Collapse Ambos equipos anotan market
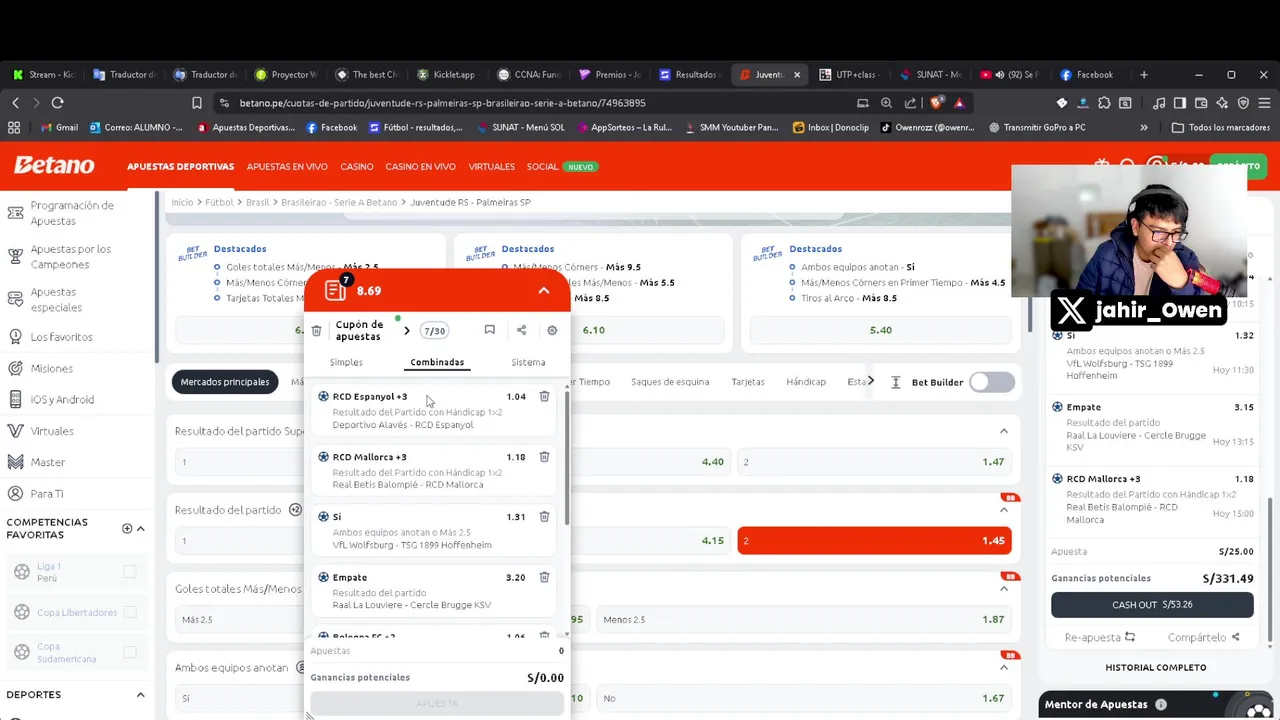The width and height of the screenshot is (1280, 720). (x=1004, y=668)
